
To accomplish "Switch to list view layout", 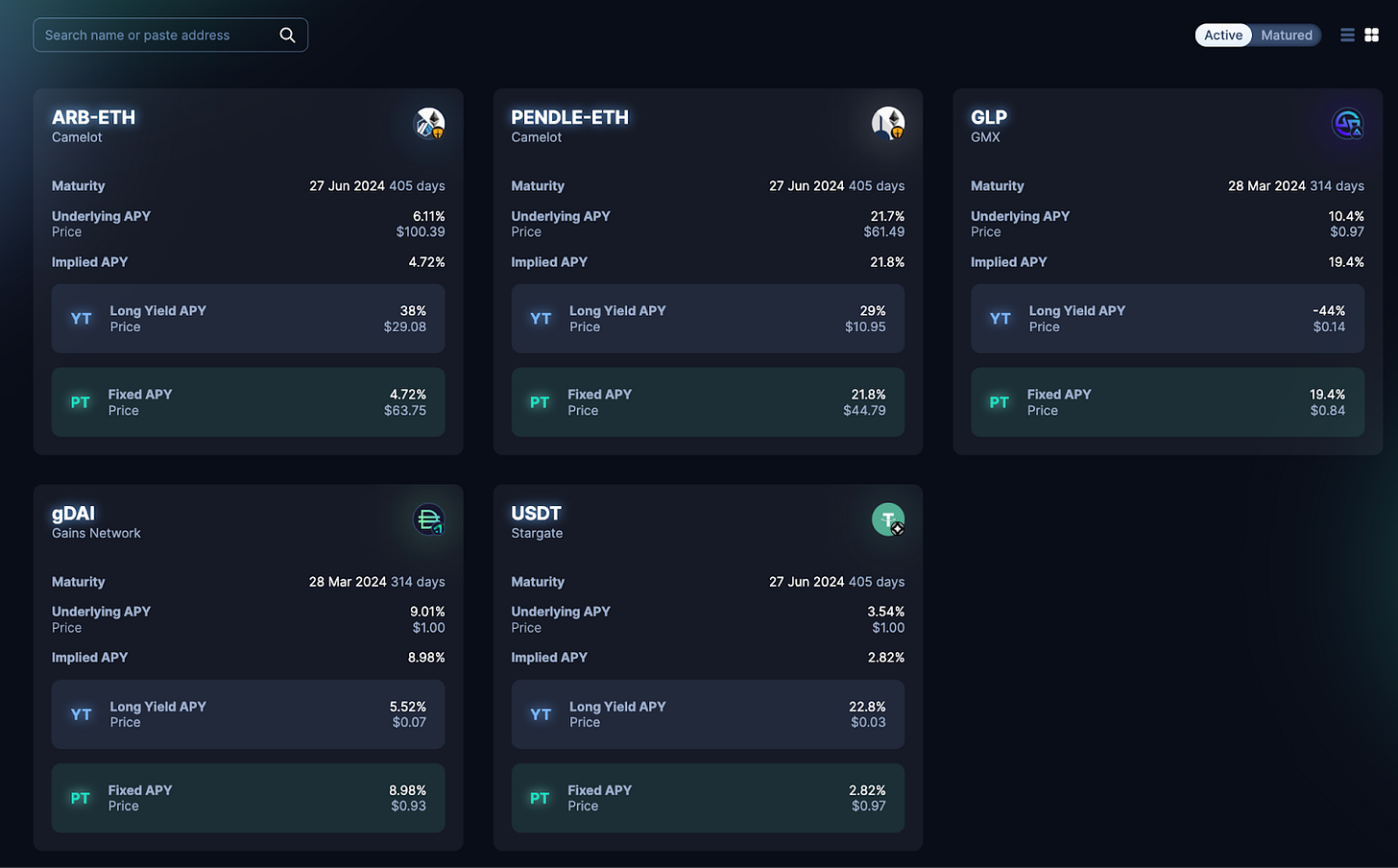I will (1347, 36).
